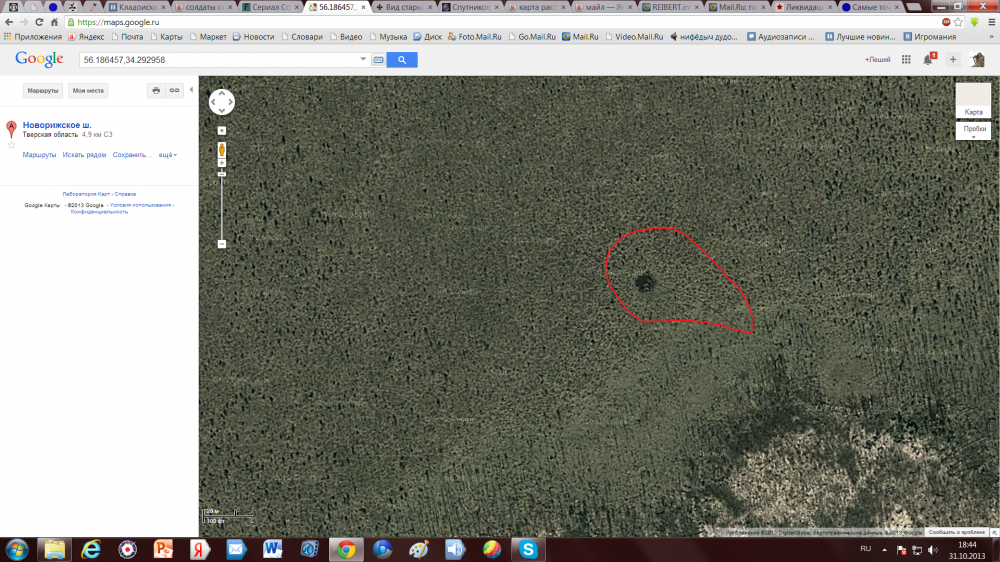Click Маршруты link under the result
Screen dimensions: 1000x562
pos(40,155)
